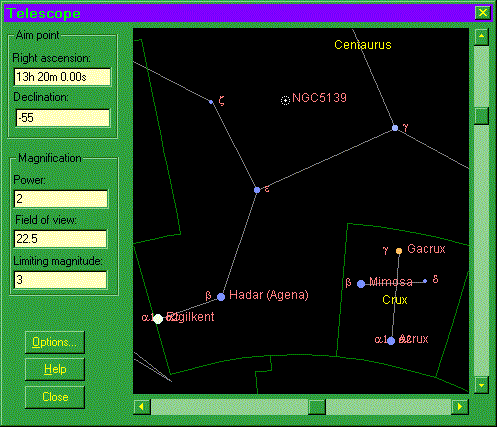The height and width of the screenshot is (427, 497).
Task: Click the Help button
Action: pos(55,369)
